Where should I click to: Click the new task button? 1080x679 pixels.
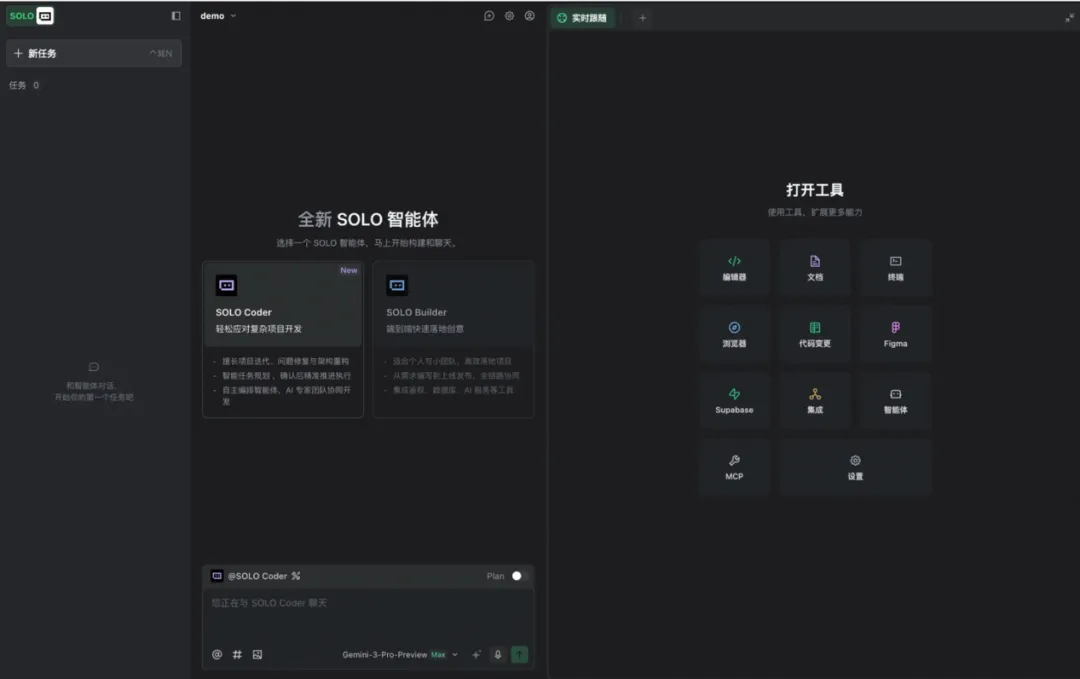[94, 54]
